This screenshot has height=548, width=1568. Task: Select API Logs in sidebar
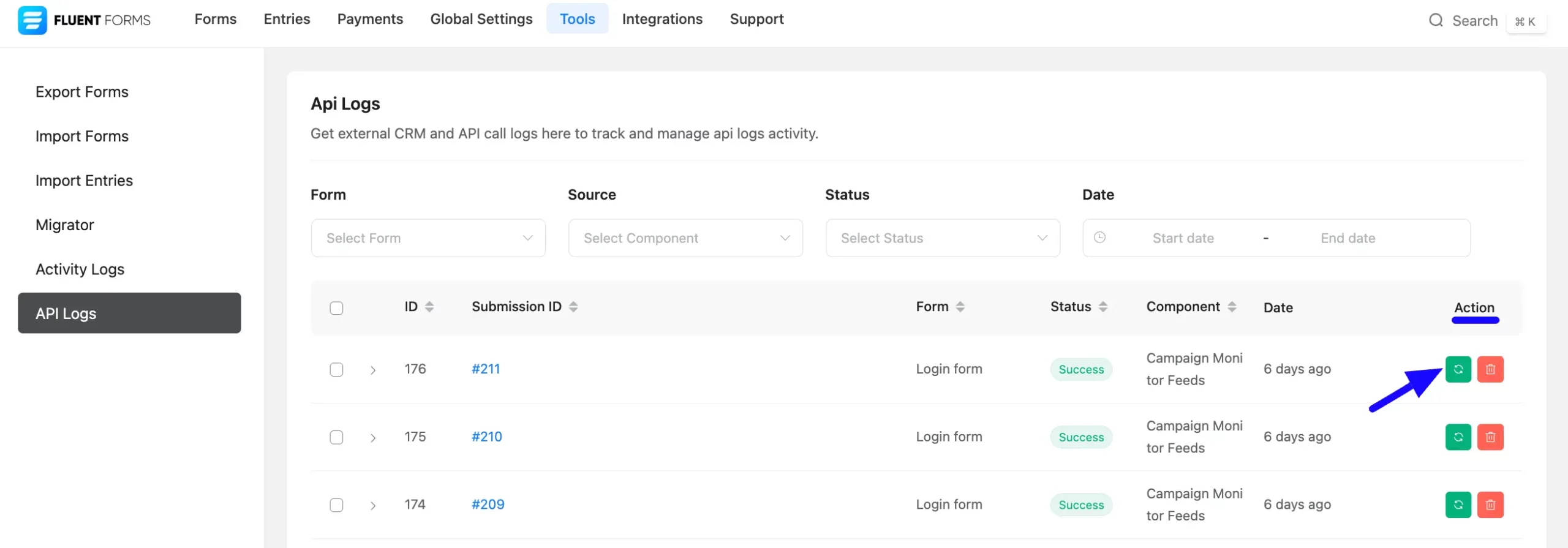129,313
